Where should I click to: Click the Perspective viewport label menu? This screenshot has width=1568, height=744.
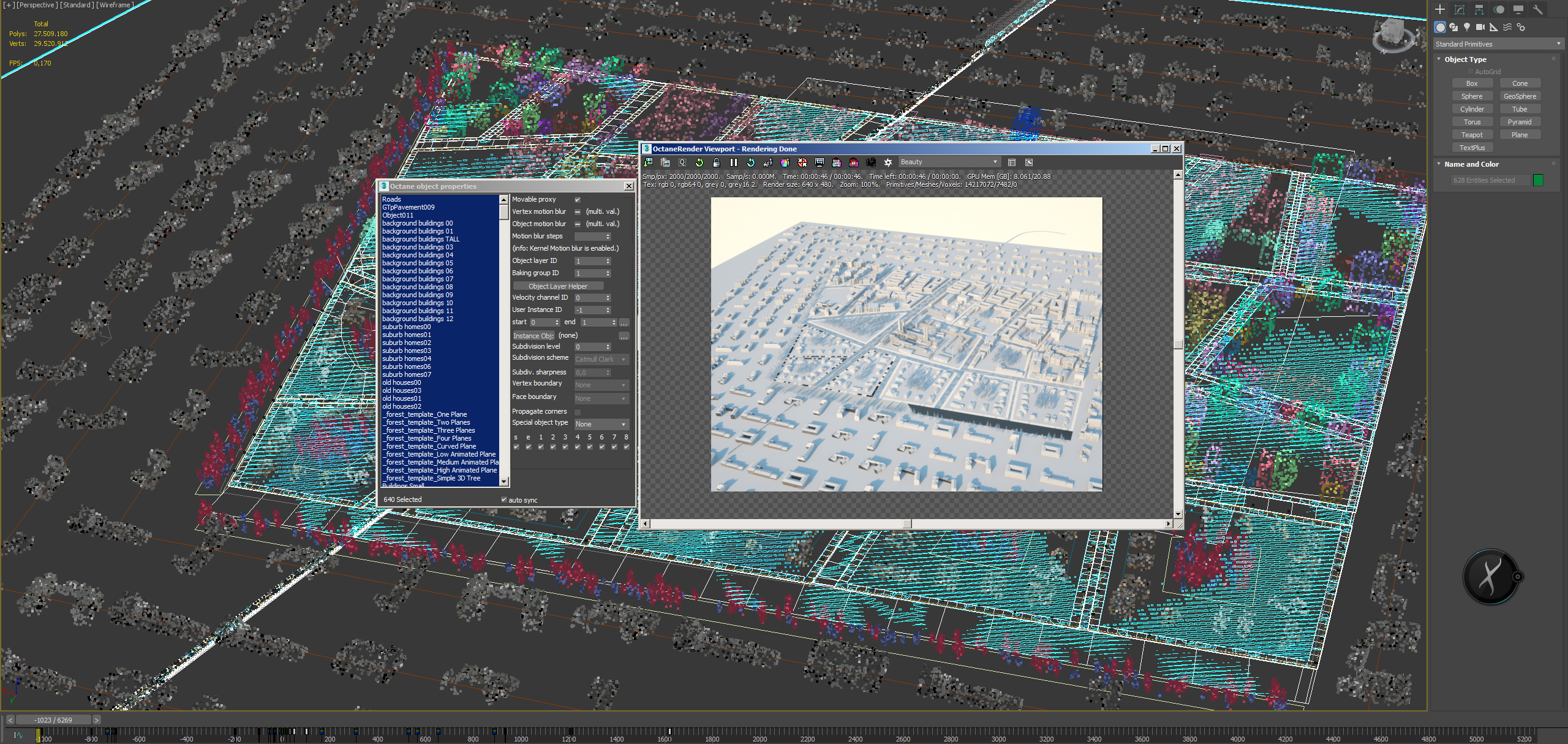(x=36, y=5)
